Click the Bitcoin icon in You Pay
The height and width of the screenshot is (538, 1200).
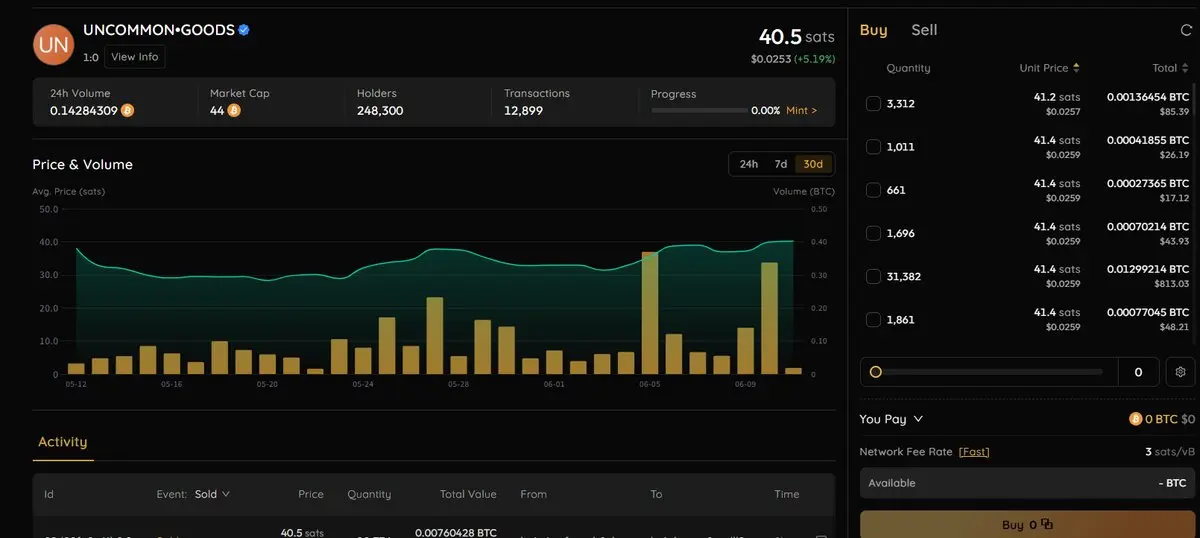(x=1135, y=419)
